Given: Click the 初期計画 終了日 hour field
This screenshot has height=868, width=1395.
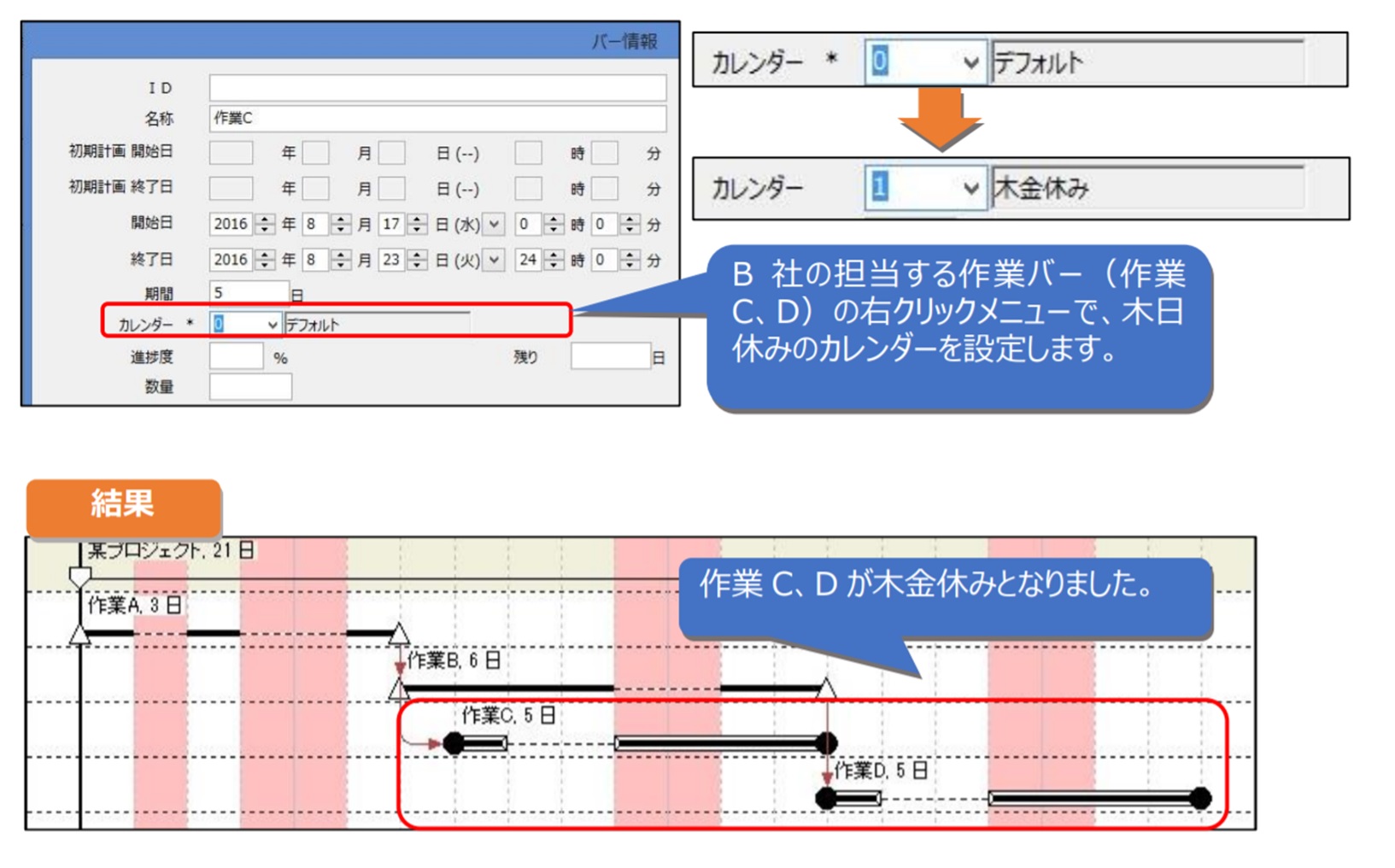Looking at the screenshot, I should [x=528, y=188].
